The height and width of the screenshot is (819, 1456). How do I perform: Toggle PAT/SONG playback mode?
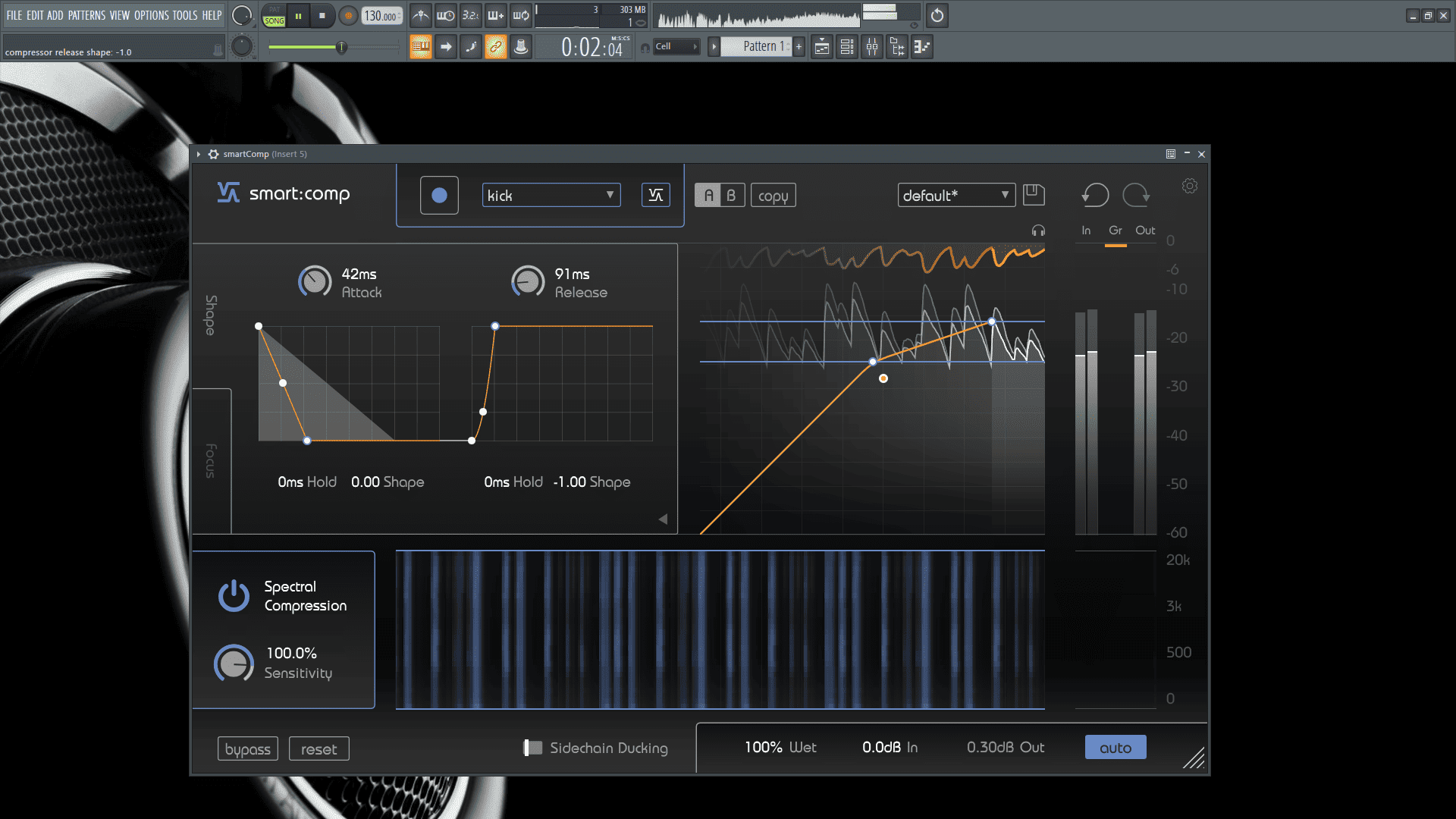(274, 16)
